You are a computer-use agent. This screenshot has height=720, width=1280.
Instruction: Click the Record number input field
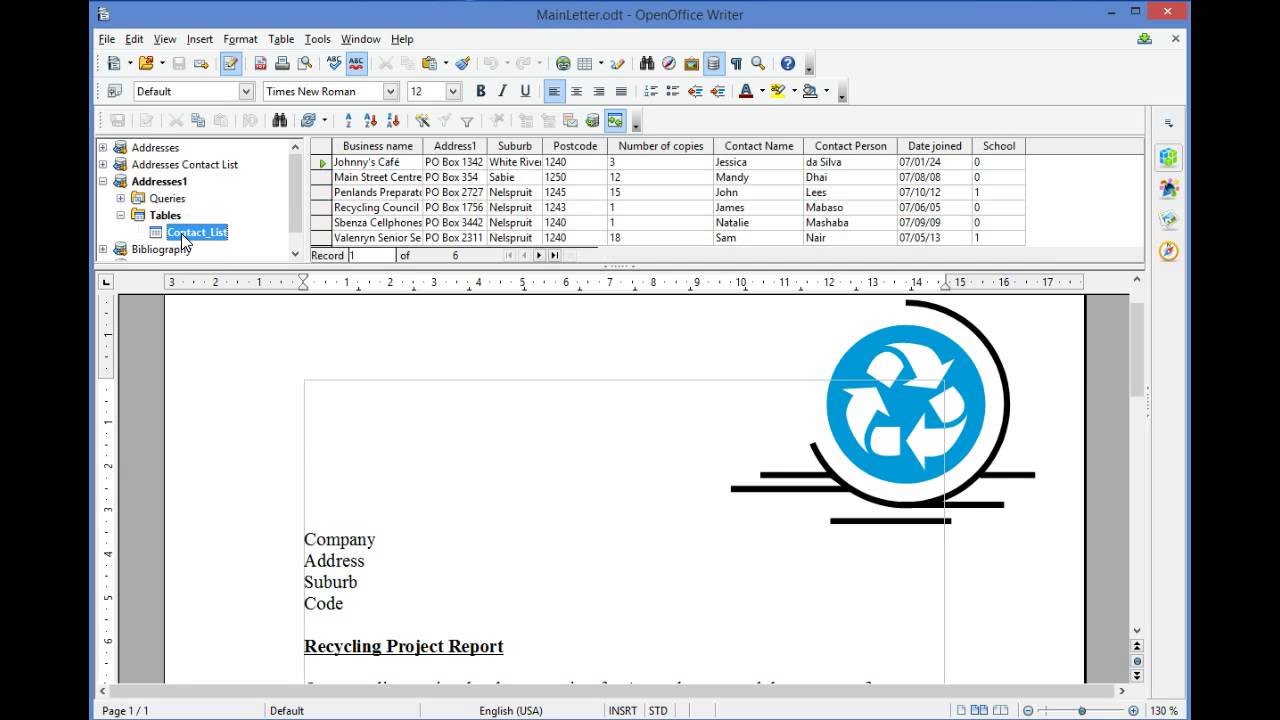[x=372, y=256]
